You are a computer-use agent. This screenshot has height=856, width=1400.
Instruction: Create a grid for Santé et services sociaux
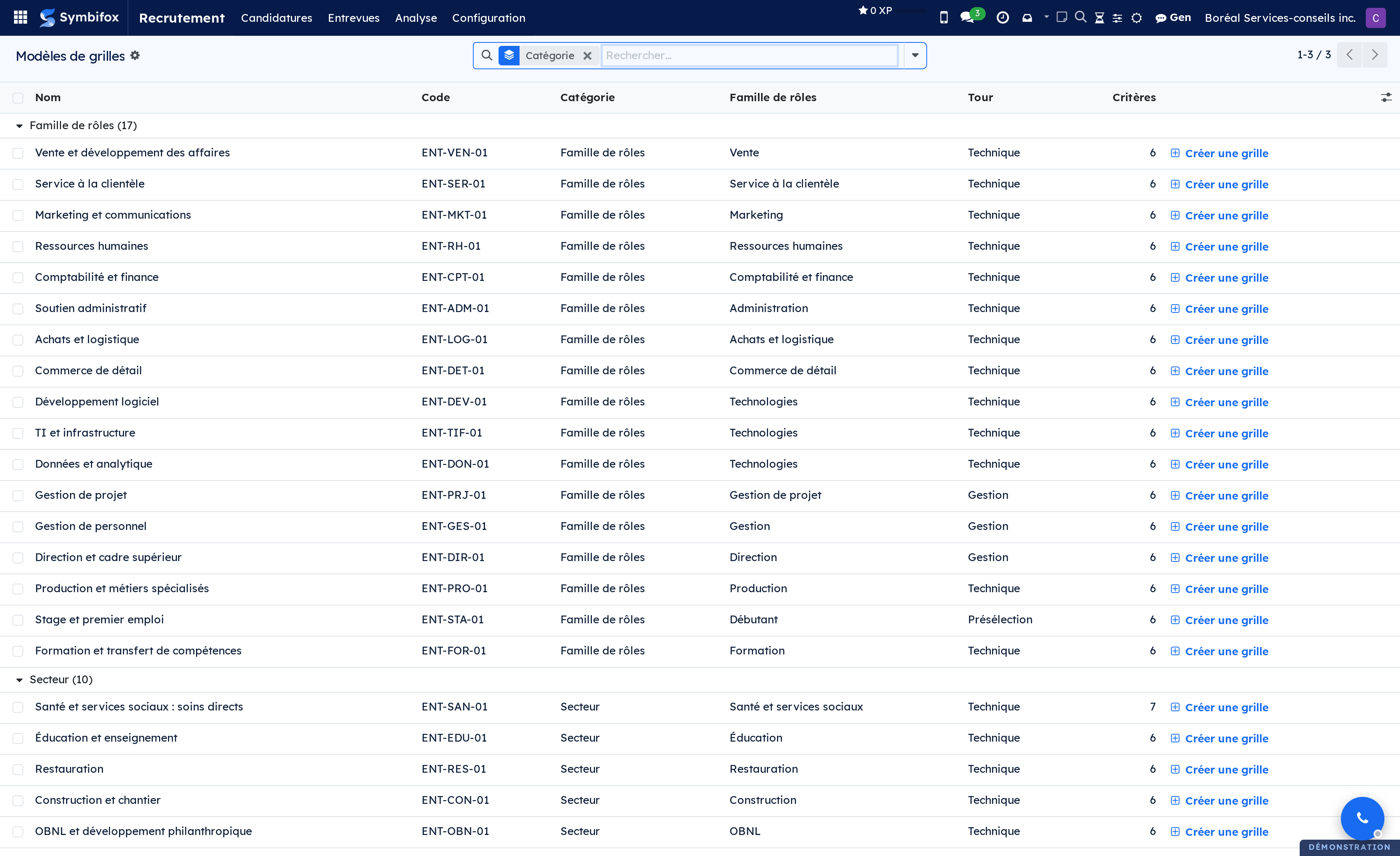coord(1219,707)
